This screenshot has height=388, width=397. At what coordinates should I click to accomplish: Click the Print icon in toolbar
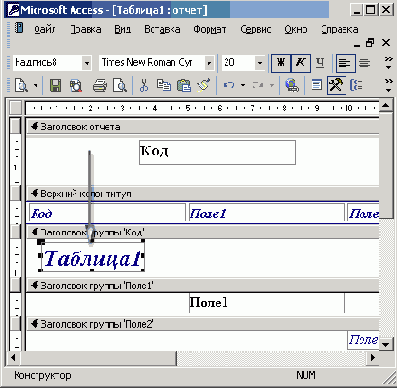pos(100,86)
